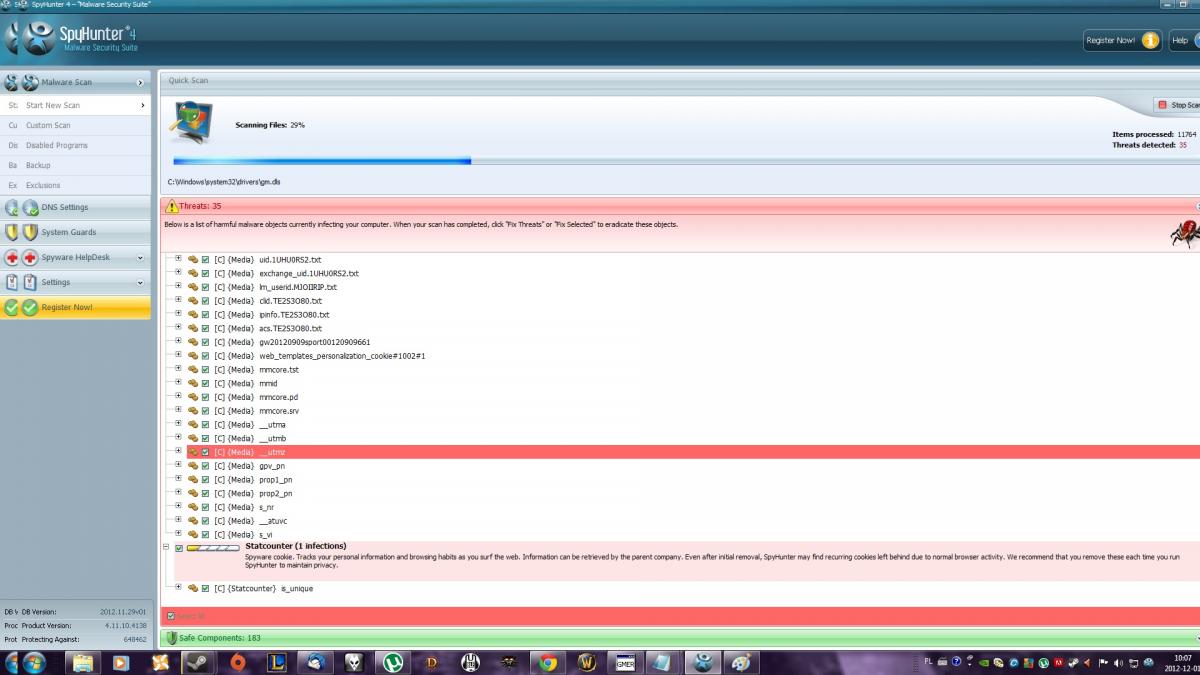Click the cookie icon beside uid.1UHU0RS2.txt
The height and width of the screenshot is (675, 1200).
[193, 259]
